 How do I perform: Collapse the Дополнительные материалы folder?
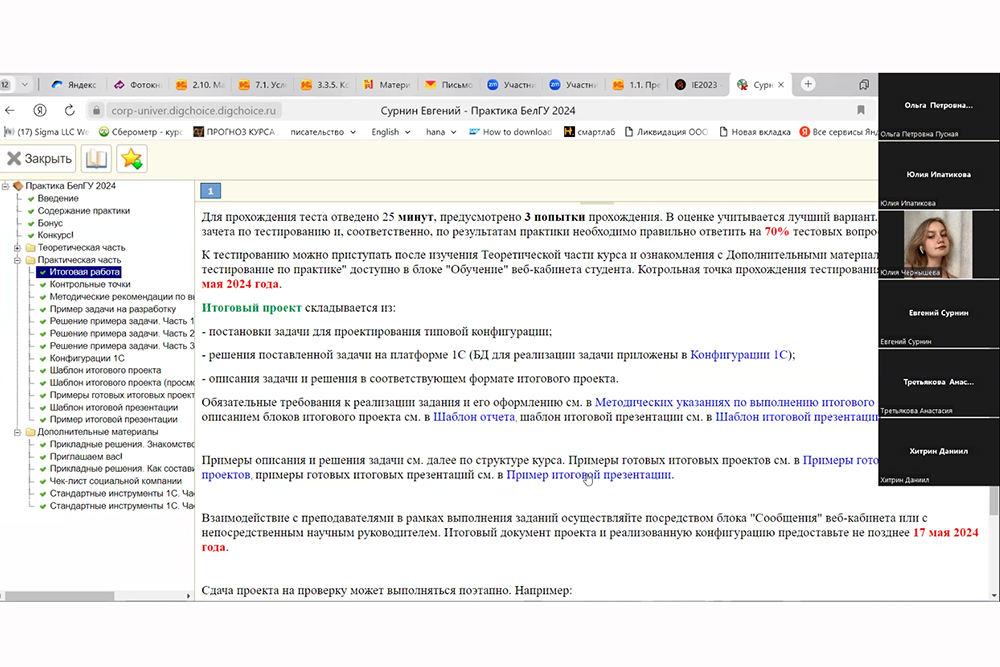pyautogui.click(x=17, y=432)
